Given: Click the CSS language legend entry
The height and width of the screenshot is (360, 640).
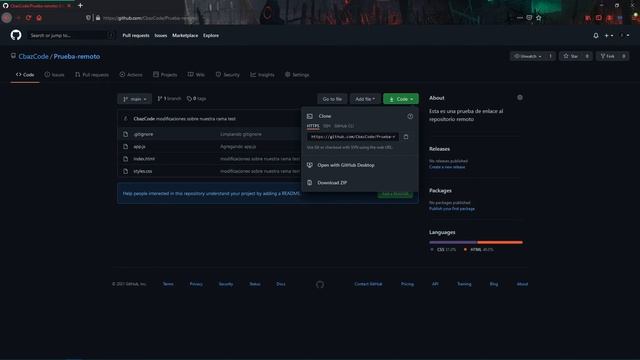Looking at the screenshot, I should click(x=443, y=249).
